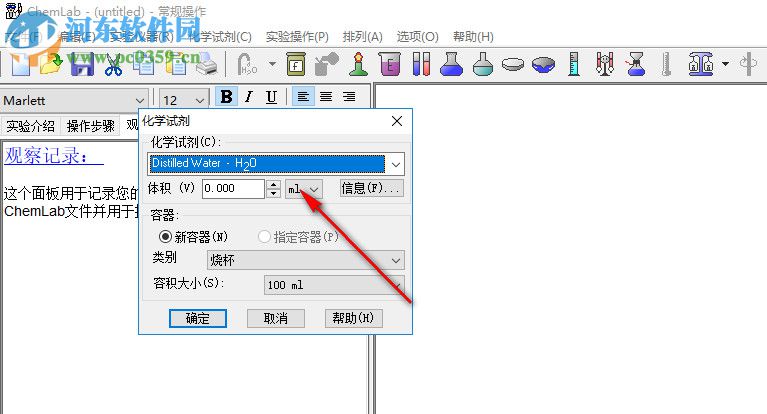Image resolution: width=767 pixels, height=414 pixels.
Task: Open the Distilled Water reagent dropdown
Action: point(276,164)
